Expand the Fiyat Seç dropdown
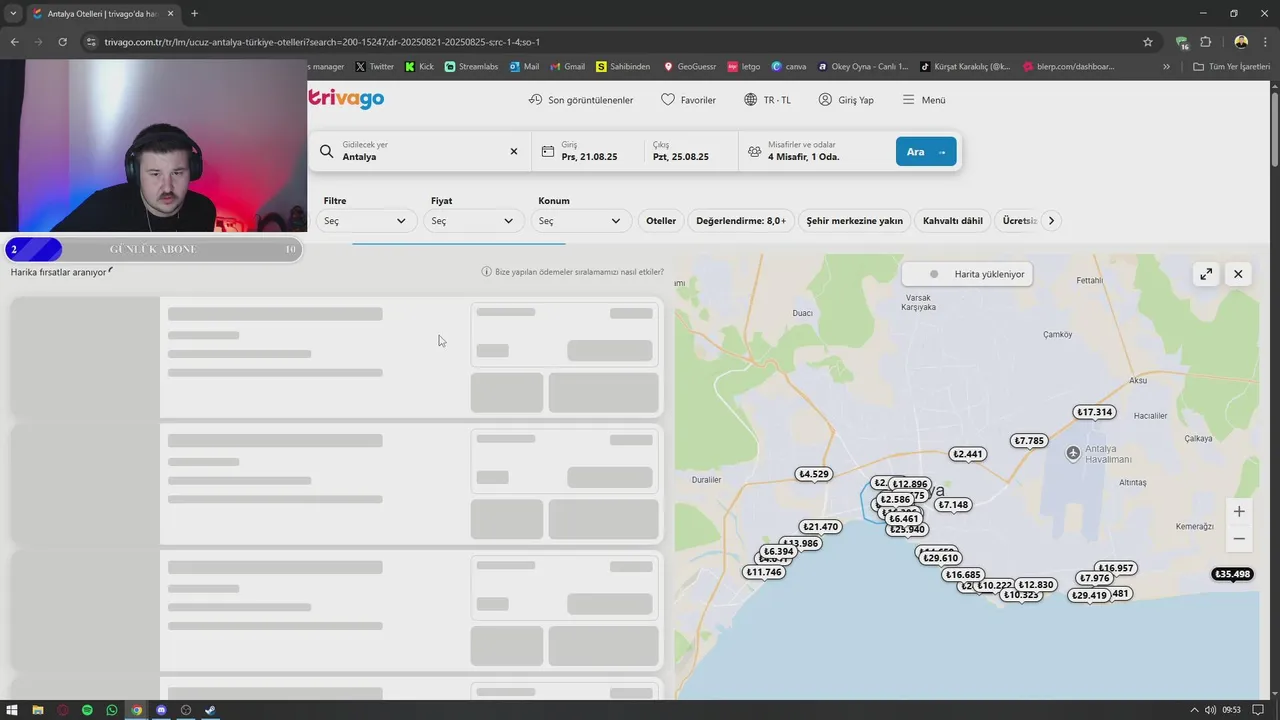Image resolution: width=1280 pixels, height=720 pixels. (473, 221)
